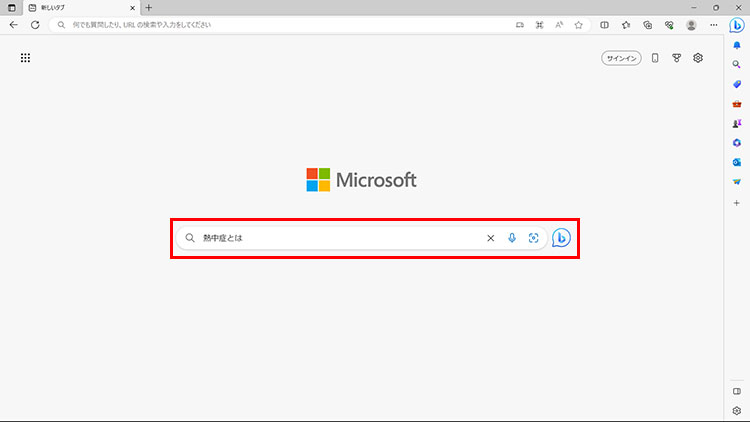Viewport: 750px width, 422px height.
Task: Open the Collections toolbar icon
Action: 648,25
